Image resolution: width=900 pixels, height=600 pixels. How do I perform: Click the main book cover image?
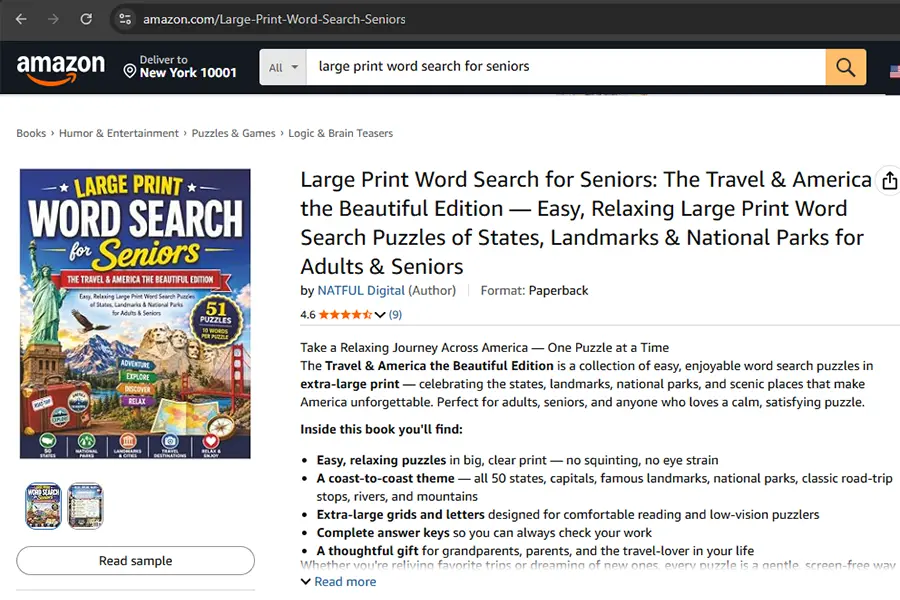135,313
